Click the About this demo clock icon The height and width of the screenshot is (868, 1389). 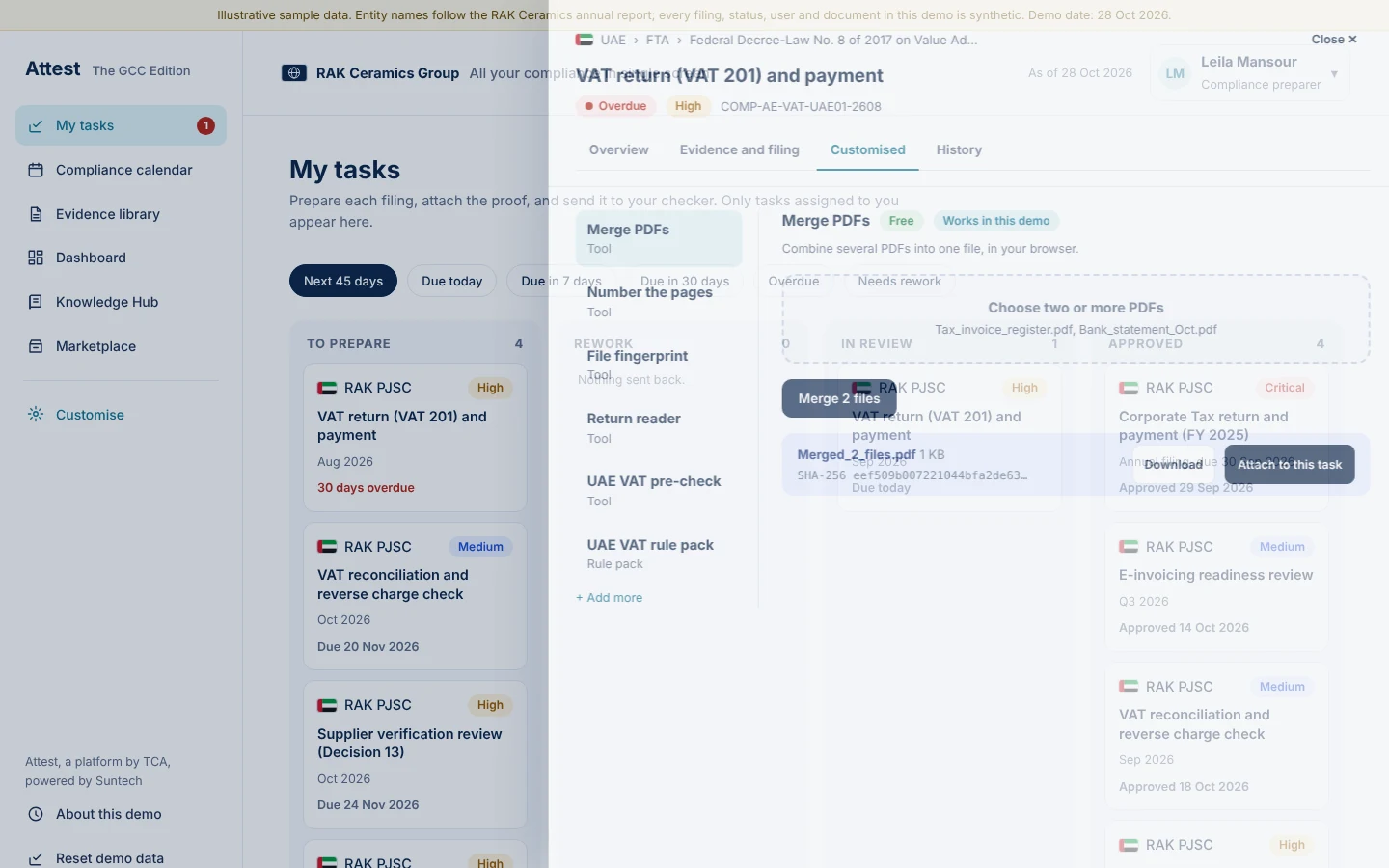tap(36, 814)
